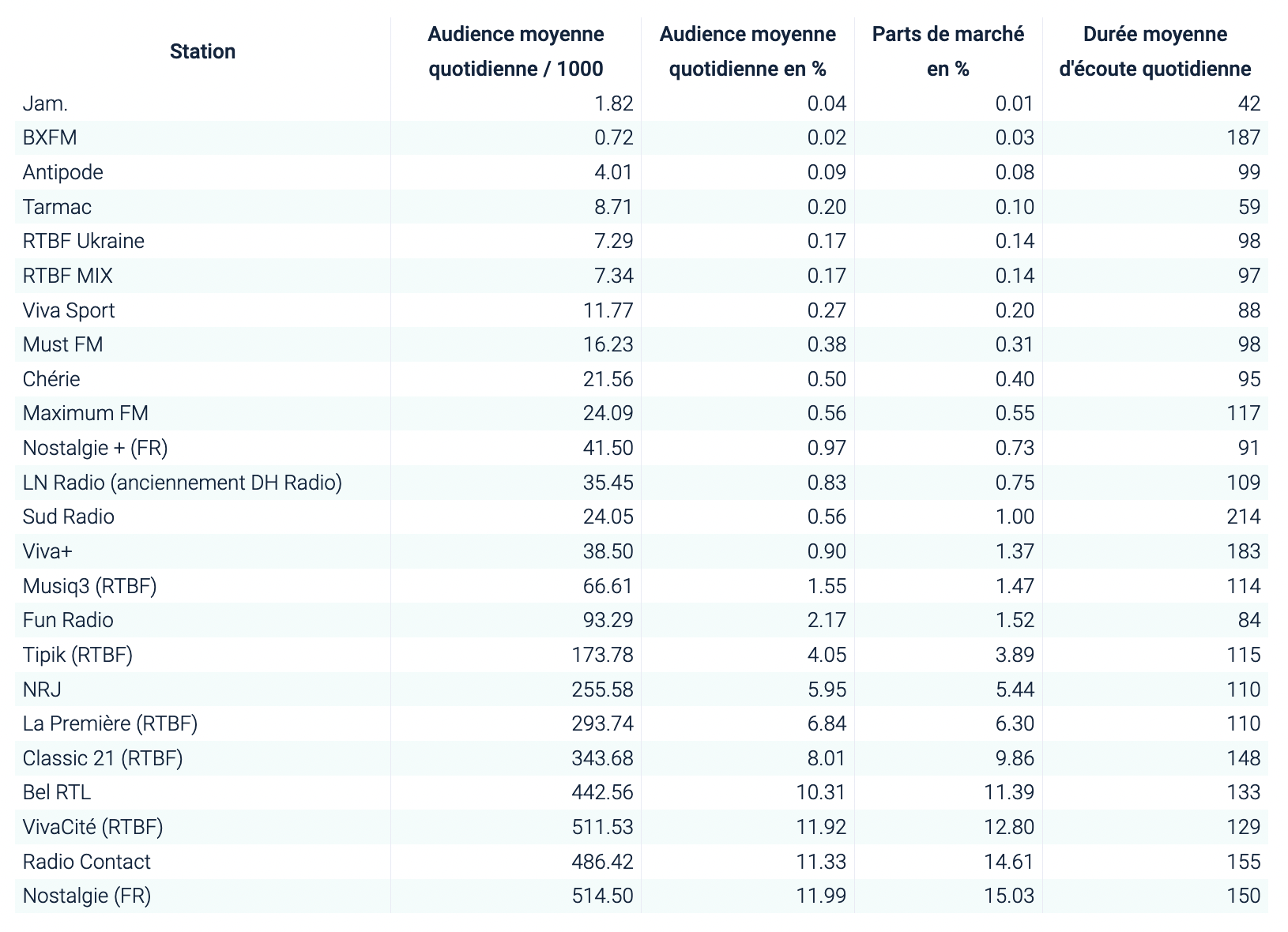
Task: Click the Station column header
Action: tap(202, 51)
